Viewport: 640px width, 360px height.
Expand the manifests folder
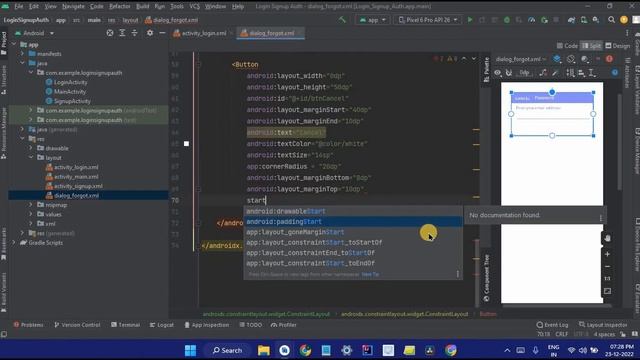click(22, 54)
